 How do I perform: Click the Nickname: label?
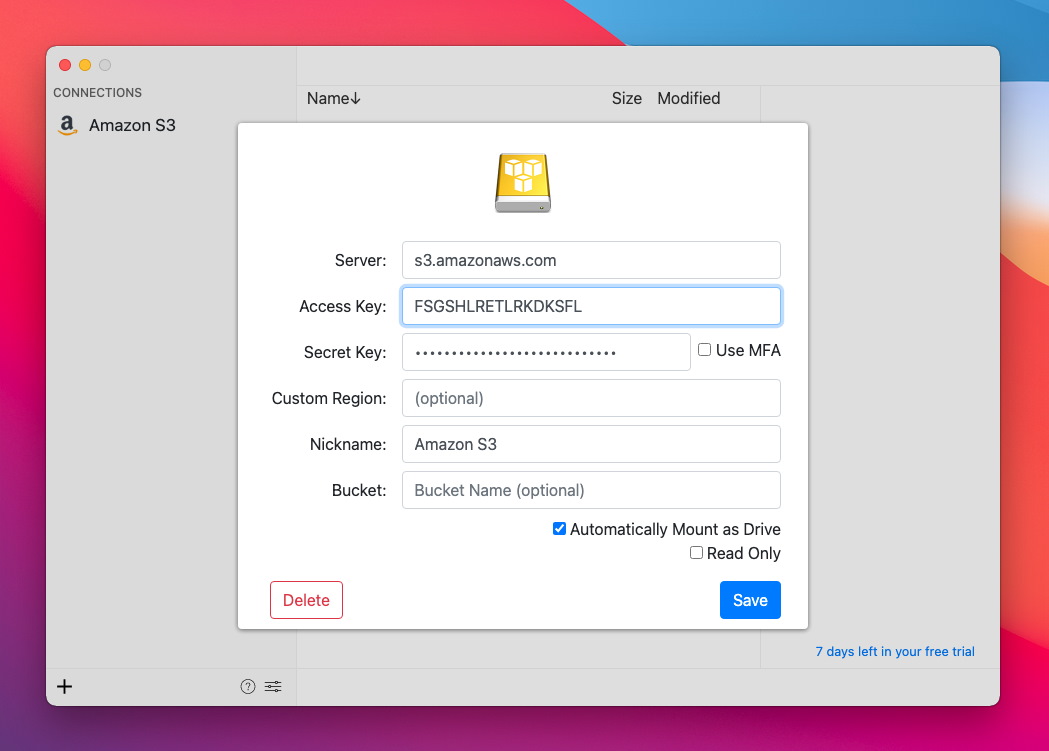click(x=348, y=445)
